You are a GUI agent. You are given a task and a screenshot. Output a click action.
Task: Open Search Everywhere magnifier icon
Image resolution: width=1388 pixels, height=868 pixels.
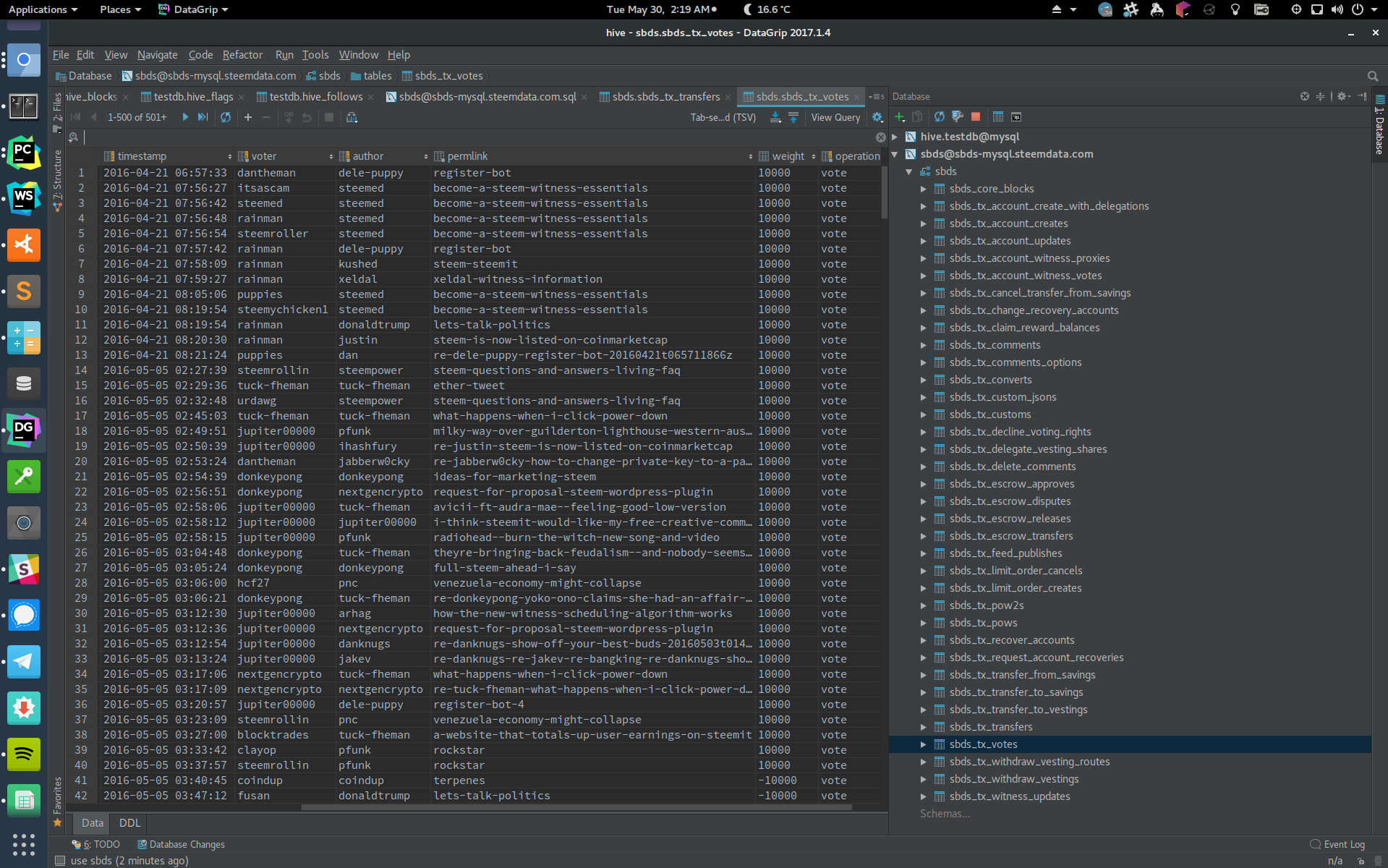(x=1373, y=76)
